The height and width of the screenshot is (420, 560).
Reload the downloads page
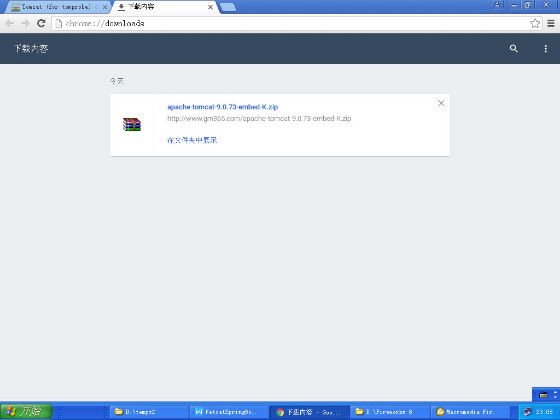pyautogui.click(x=41, y=24)
